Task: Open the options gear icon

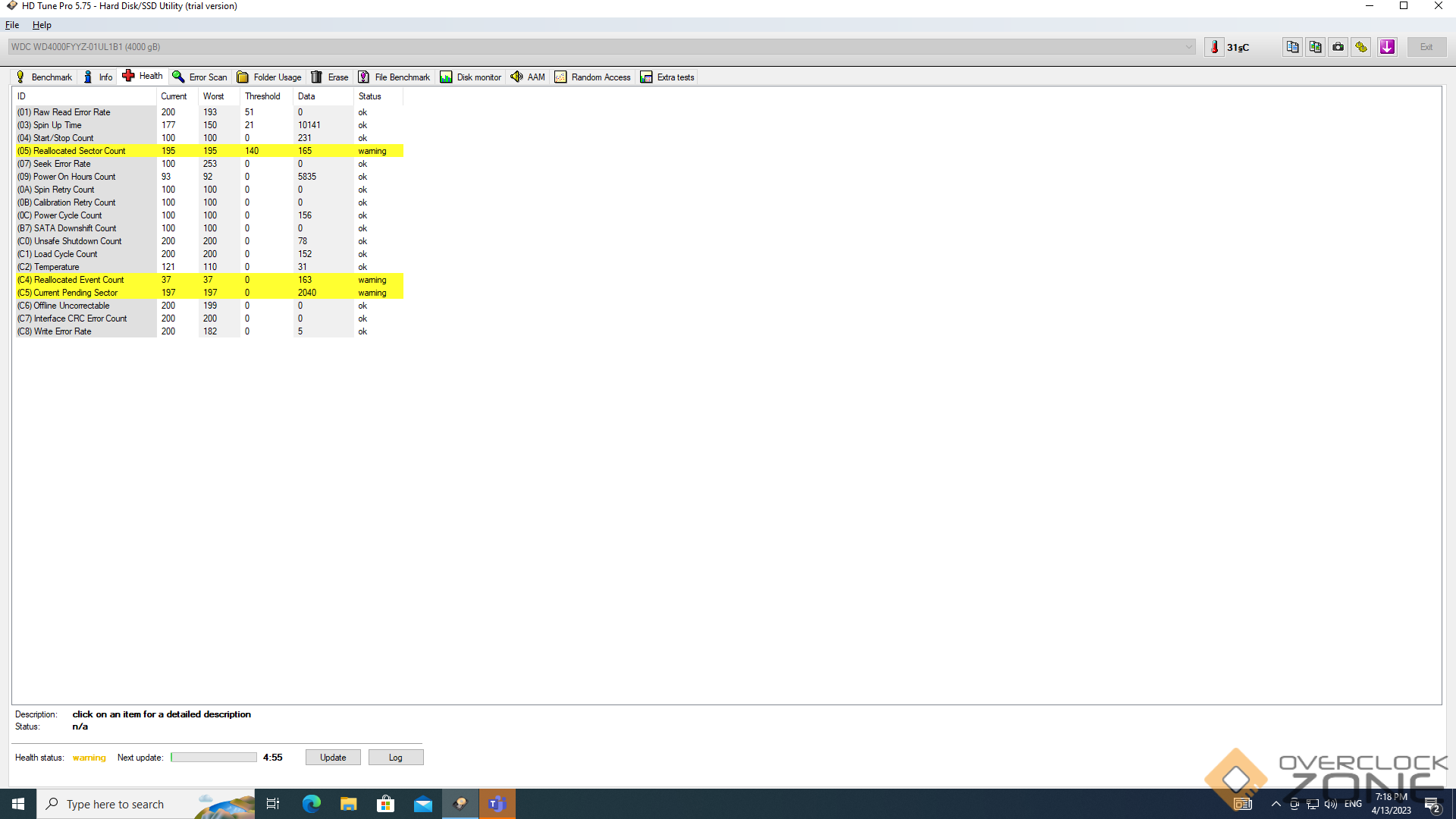Action: 1362,47
